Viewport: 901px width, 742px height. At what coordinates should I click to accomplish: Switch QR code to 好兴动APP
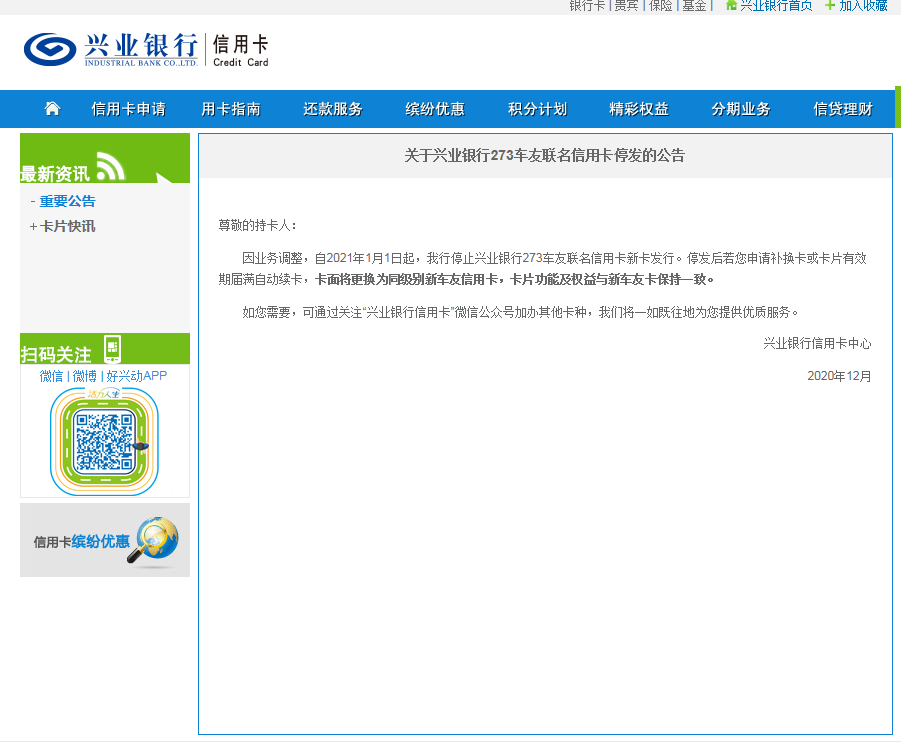click(x=137, y=376)
